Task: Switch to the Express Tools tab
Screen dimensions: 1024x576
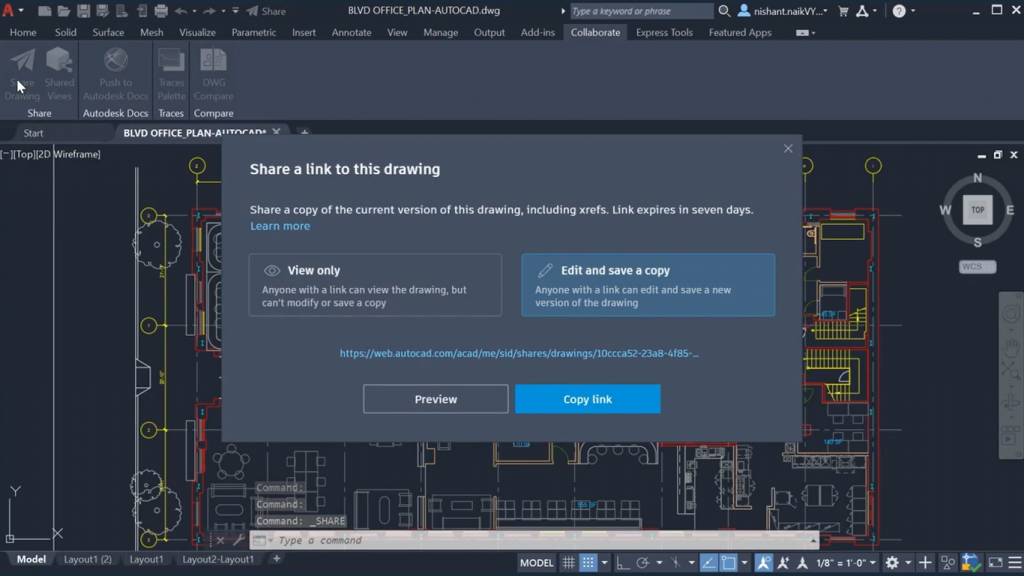Action: point(664,33)
